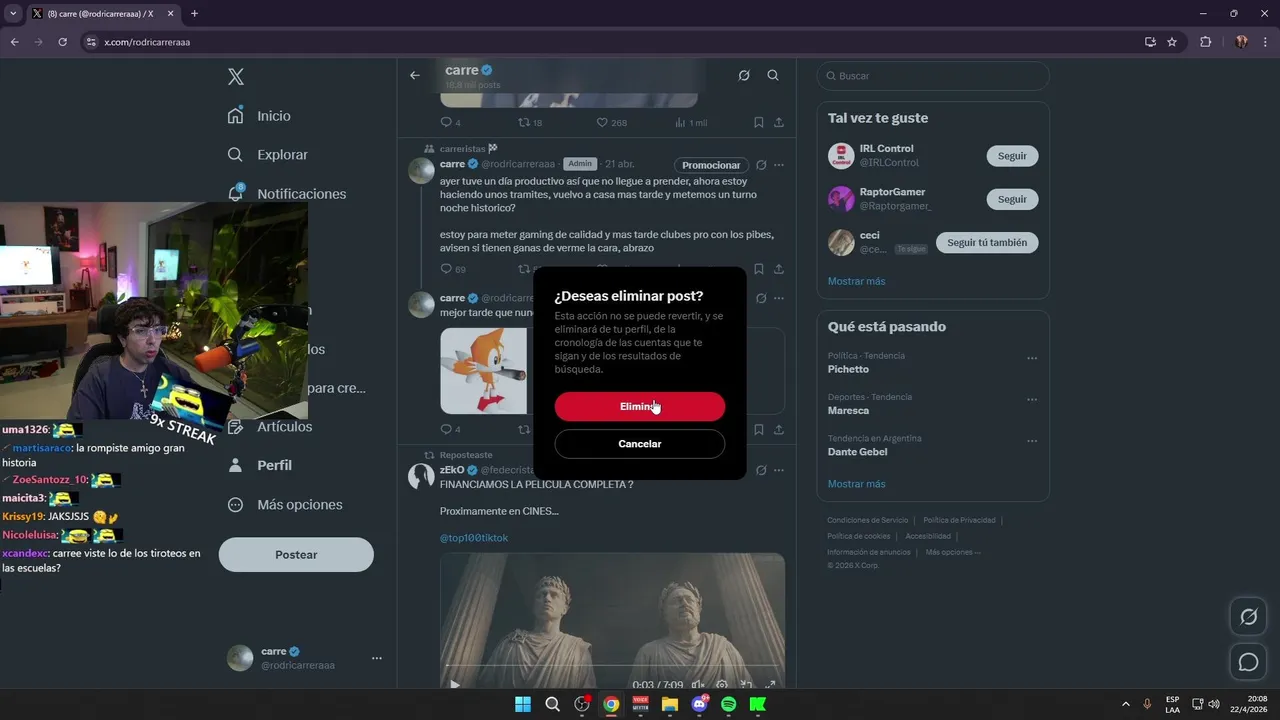Reply to the post with 268 likes
This screenshot has width=1280, height=720.
(x=446, y=122)
